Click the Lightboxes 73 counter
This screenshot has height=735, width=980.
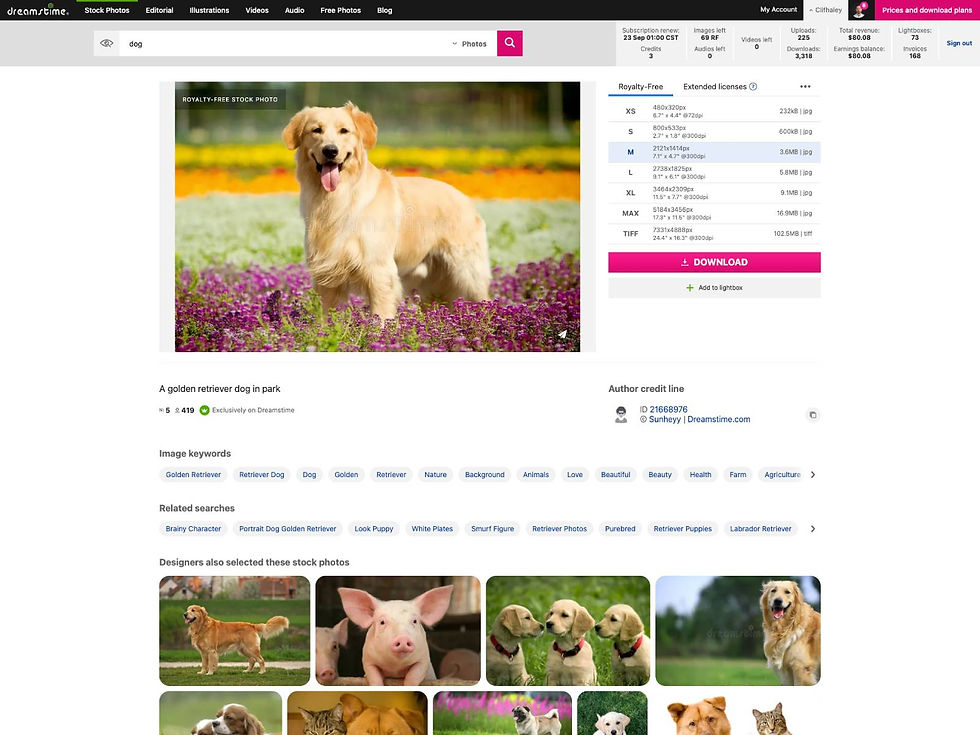[x=914, y=34]
